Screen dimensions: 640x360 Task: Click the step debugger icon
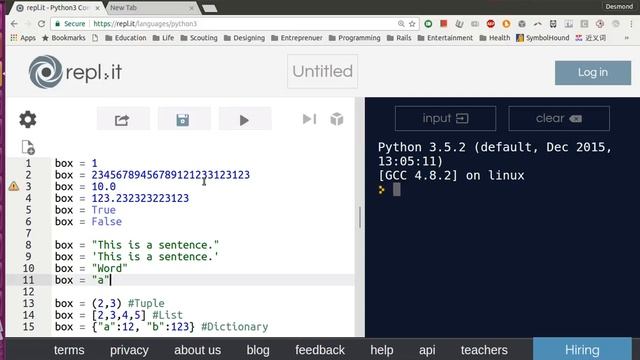(x=309, y=119)
